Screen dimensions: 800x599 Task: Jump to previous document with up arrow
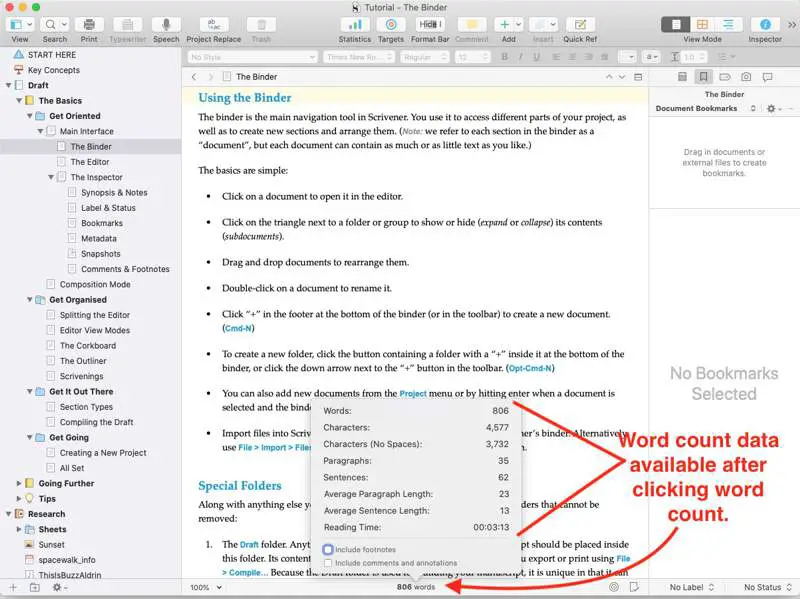(x=609, y=77)
